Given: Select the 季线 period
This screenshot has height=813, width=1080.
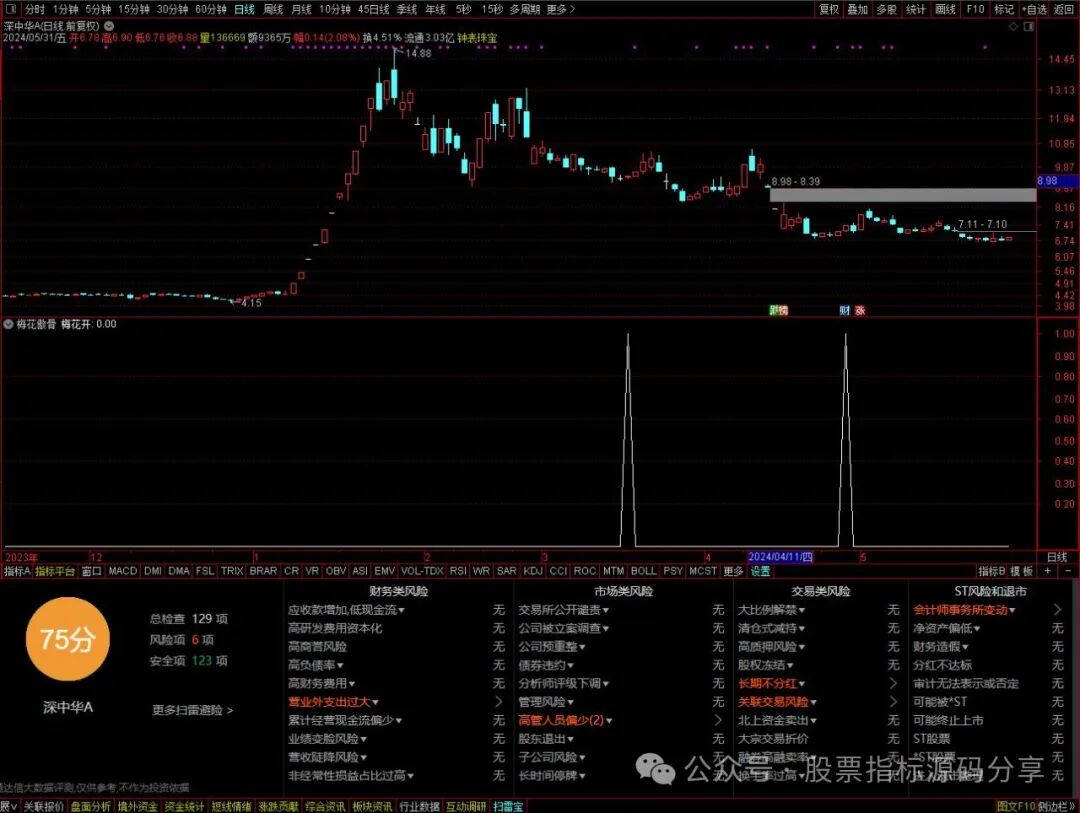Looking at the screenshot, I should click(406, 9).
